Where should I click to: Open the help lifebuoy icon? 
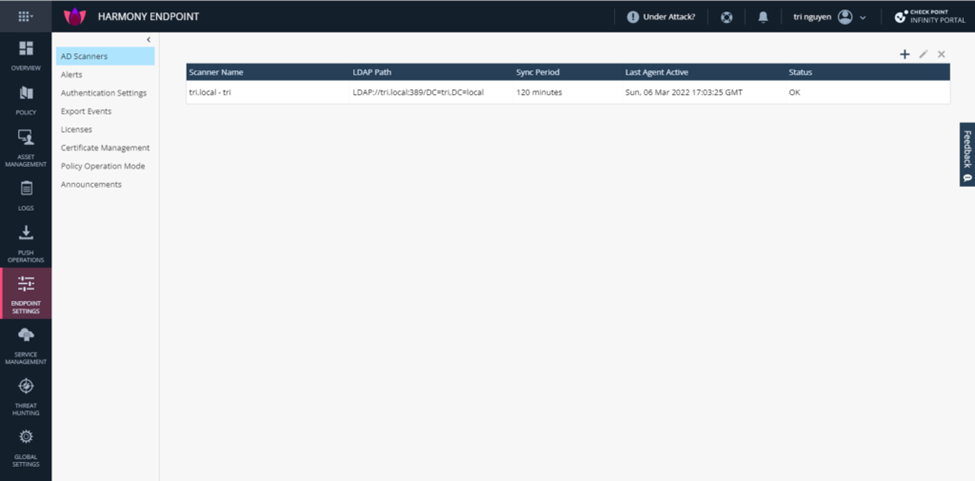click(x=726, y=17)
